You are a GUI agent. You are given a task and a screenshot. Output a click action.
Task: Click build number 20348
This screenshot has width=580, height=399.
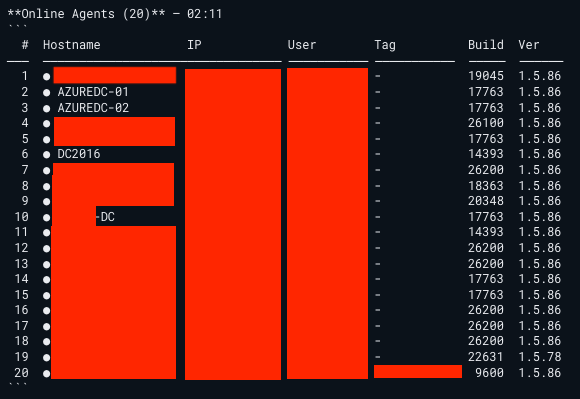point(486,201)
